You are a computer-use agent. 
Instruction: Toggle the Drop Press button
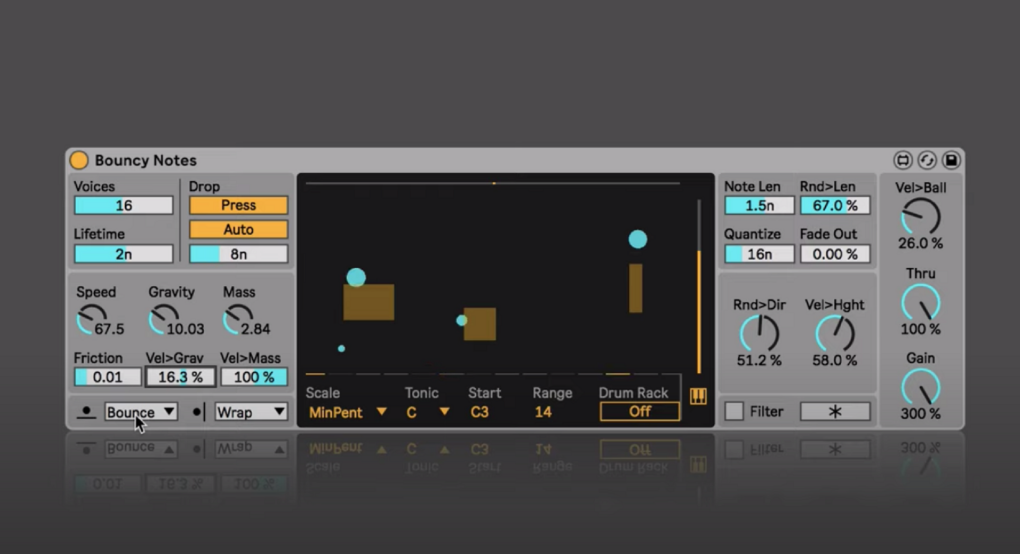[x=238, y=205]
